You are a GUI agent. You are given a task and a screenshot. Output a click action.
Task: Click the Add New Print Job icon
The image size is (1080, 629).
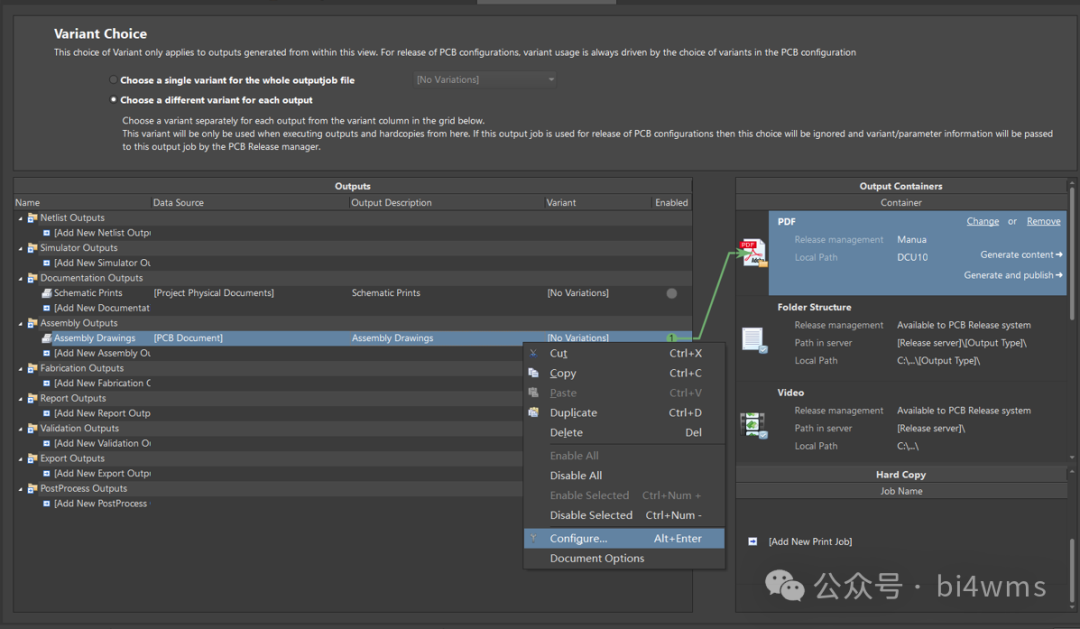[753, 541]
